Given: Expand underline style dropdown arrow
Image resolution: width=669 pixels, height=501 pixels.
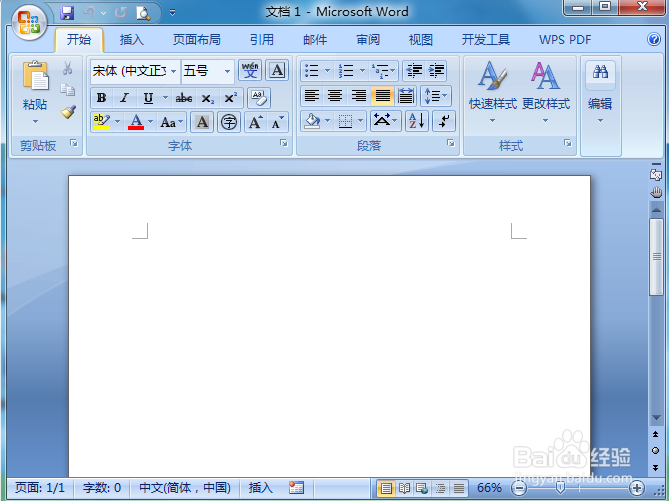Looking at the screenshot, I should [166, 98].
